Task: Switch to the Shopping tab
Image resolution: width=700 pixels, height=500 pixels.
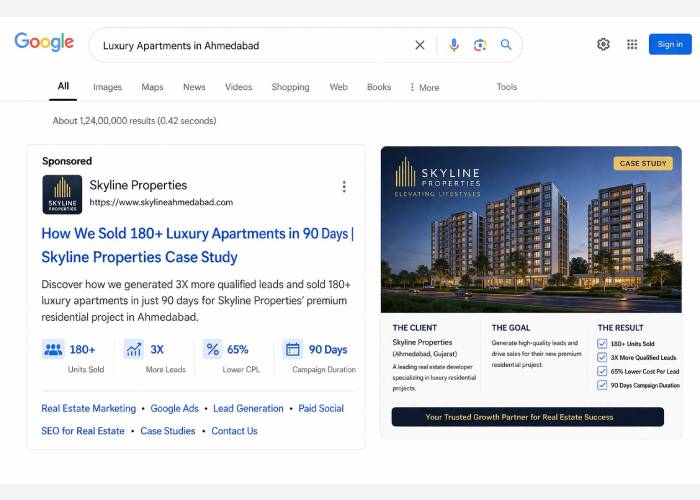Action: click(x=290, y=87)
